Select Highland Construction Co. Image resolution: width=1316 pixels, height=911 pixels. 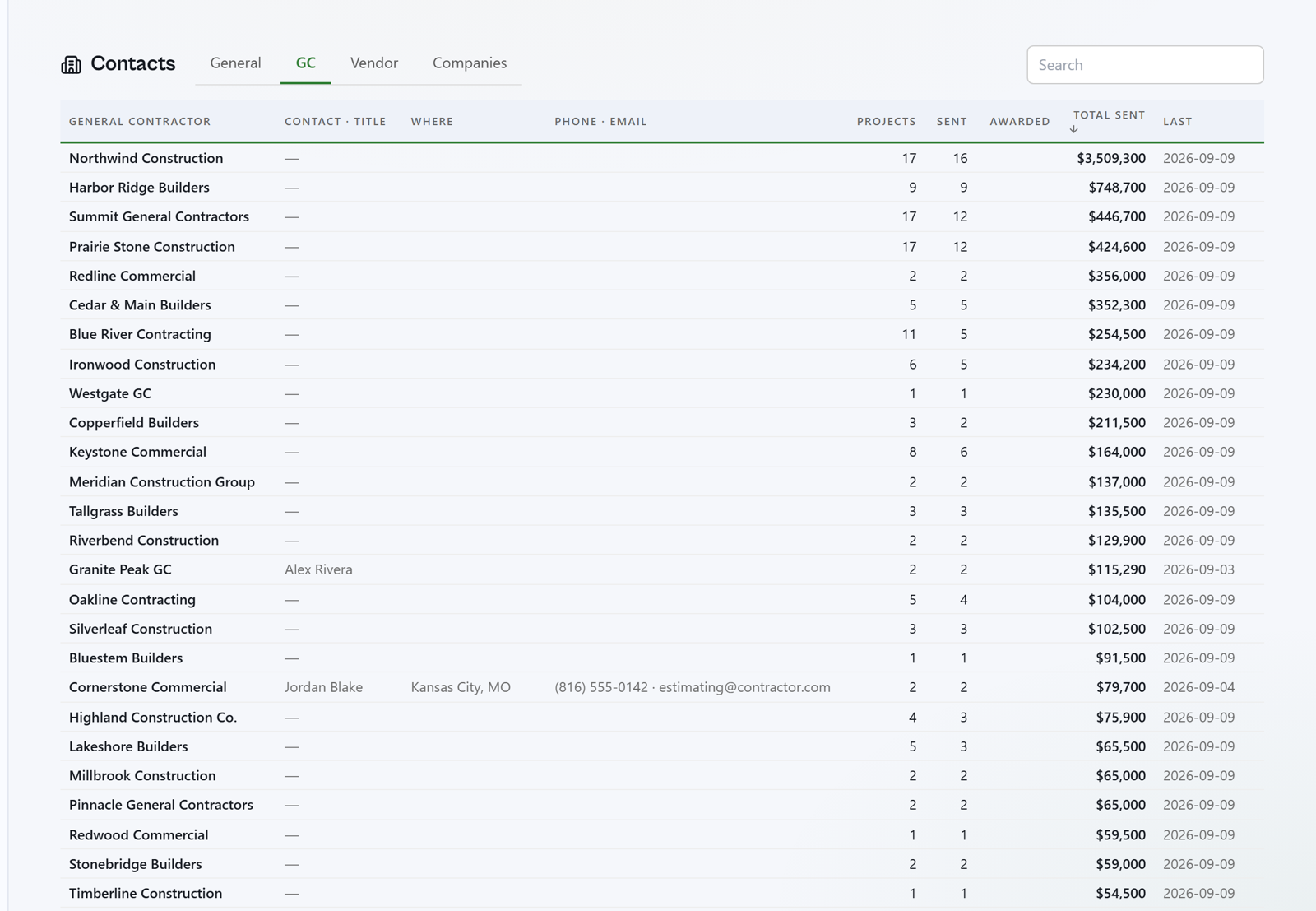[153, 717]
